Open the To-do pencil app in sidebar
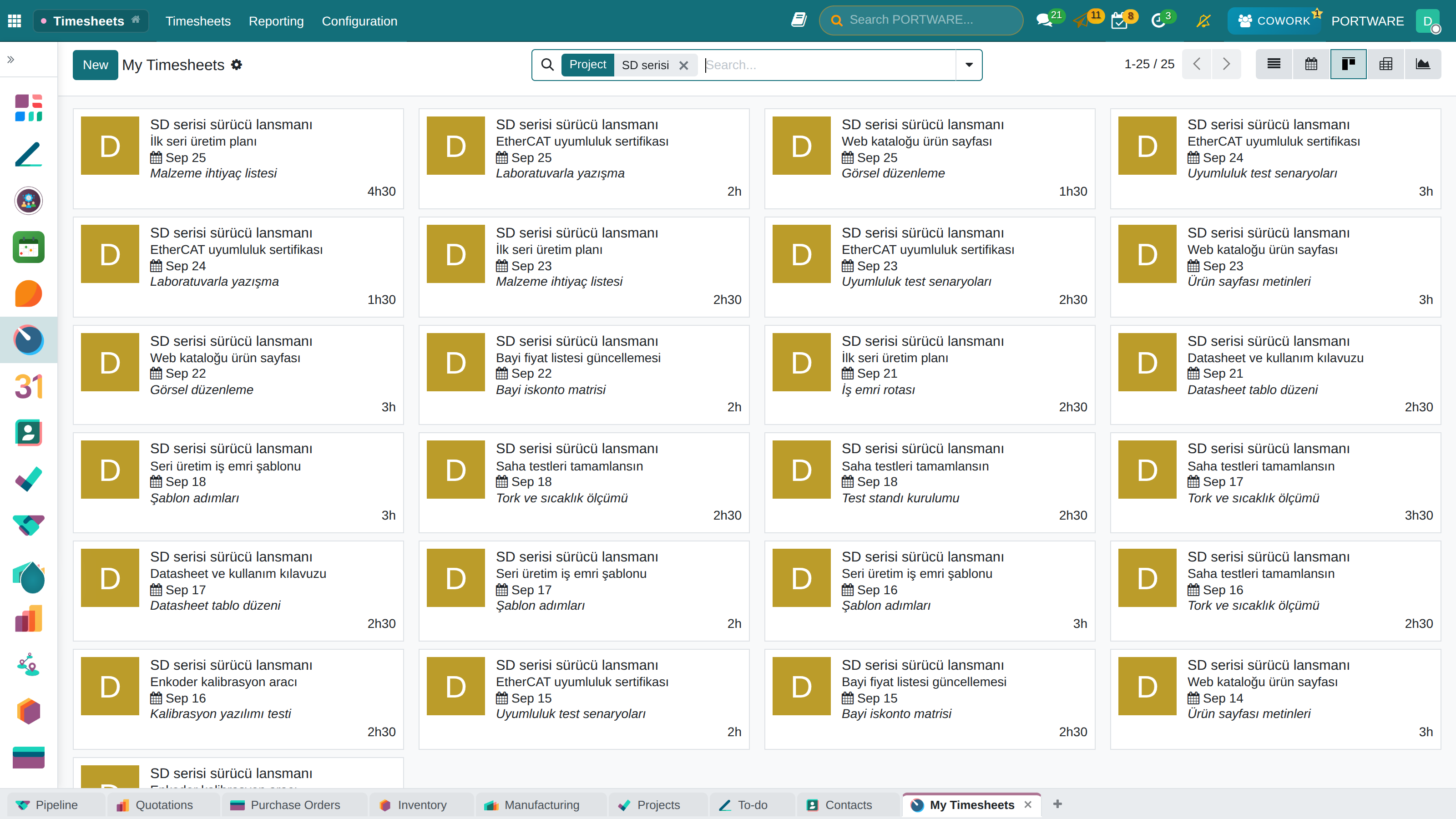This screenshot has width=1456, height=819. (28, 154)
